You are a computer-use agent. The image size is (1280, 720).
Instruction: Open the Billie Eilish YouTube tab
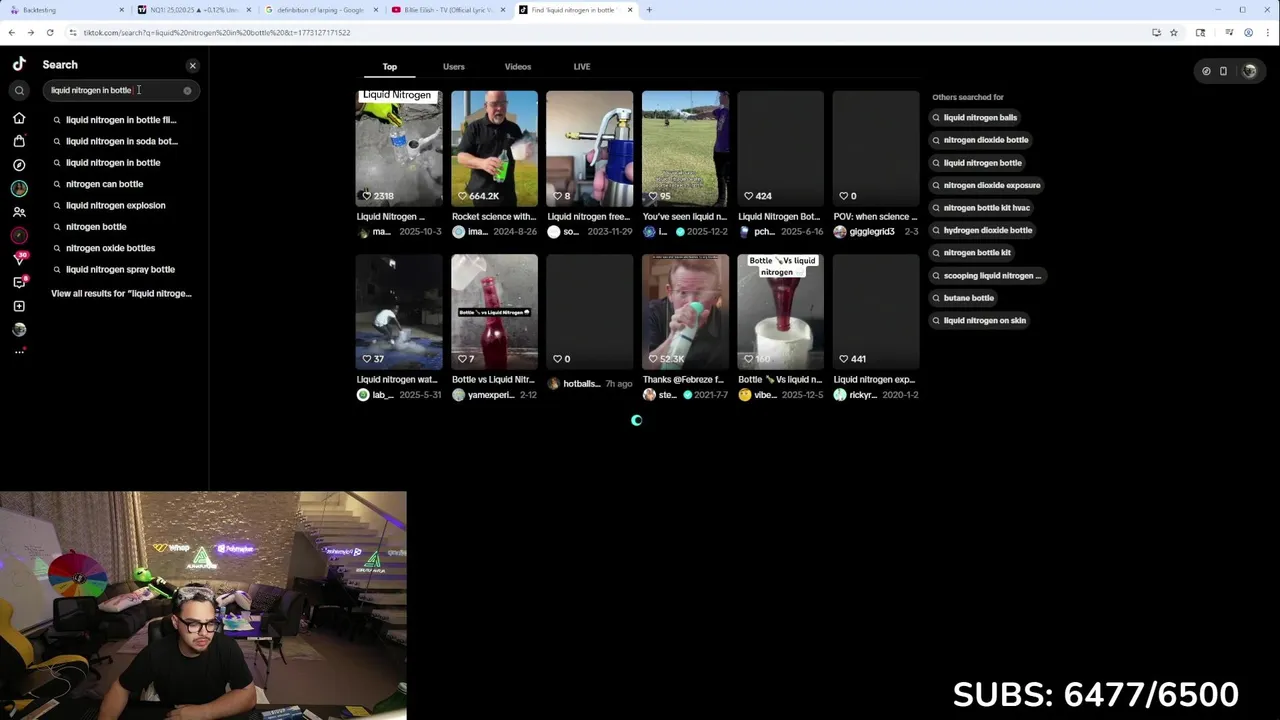447,10
